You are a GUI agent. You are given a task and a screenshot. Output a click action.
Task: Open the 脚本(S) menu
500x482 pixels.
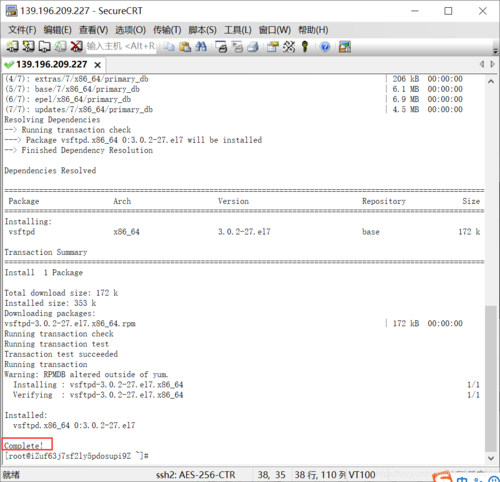(x=202, y=30)
